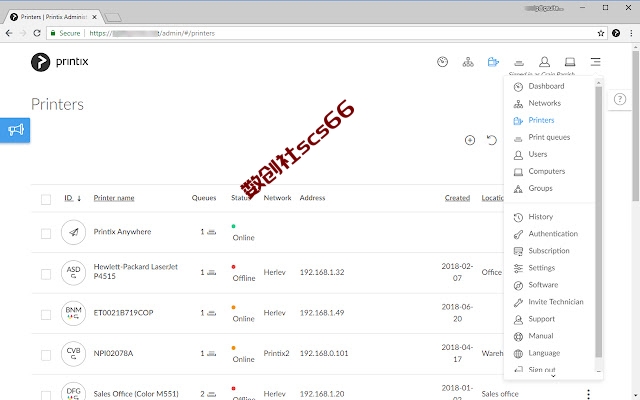Check the NPI02078A row checkbox

[46, 355]
